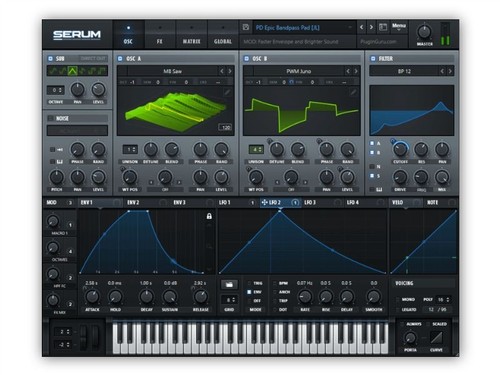Viewport: 500px width, 375px height.
Task: Open the FX tab
Action: click(x=160, y=35)
